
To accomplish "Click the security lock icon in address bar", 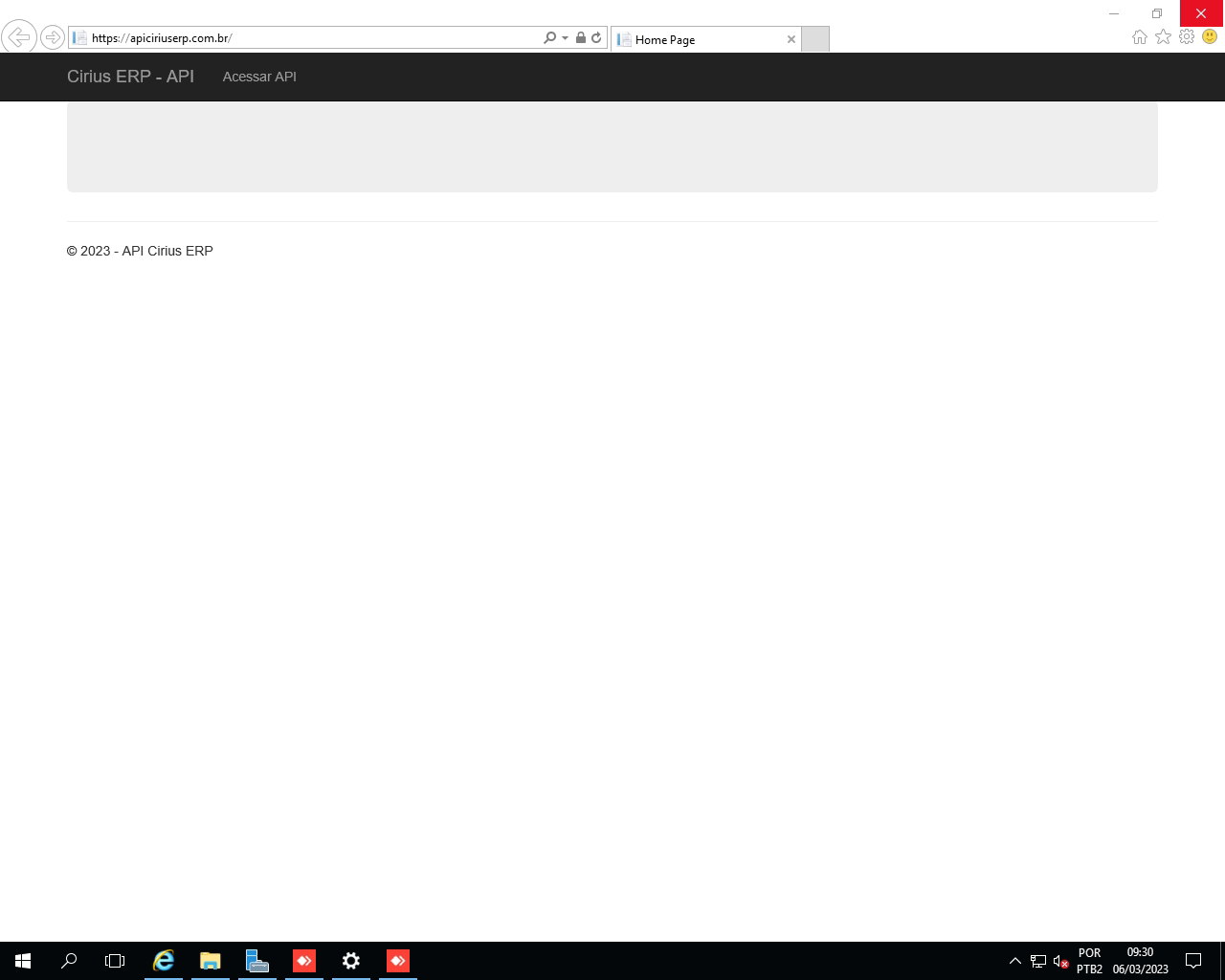I will tap(580, 38).
